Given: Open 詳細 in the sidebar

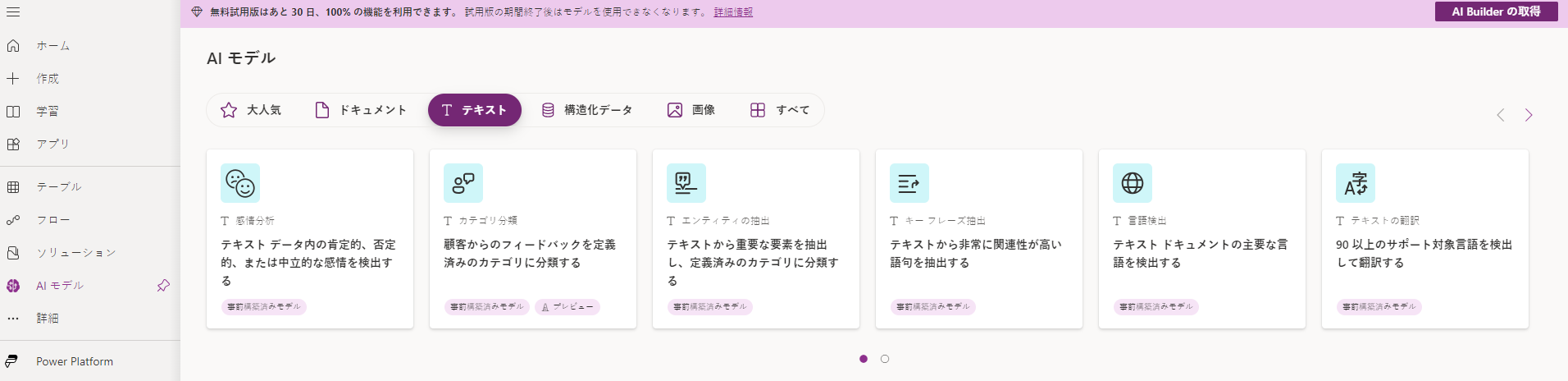Looking at the screenshot, I should (x=90, y=319).
